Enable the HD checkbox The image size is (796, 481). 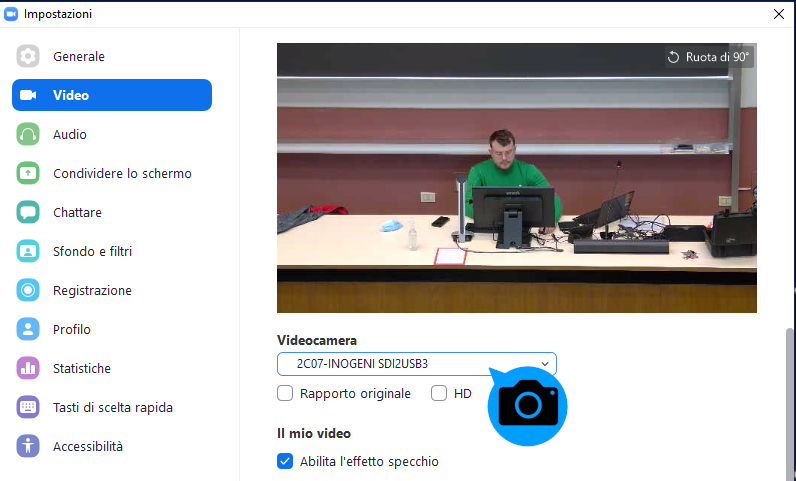point(439,393)
